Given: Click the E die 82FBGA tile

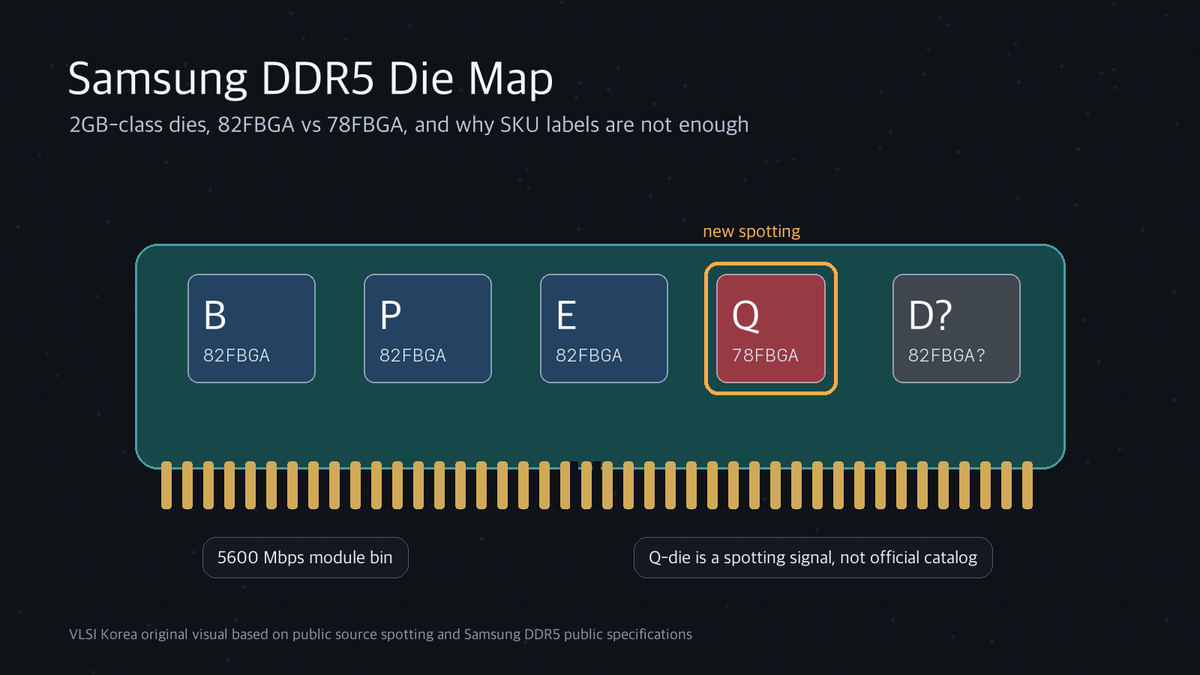Looking at the screenshot, I should (x=604, y=329).
